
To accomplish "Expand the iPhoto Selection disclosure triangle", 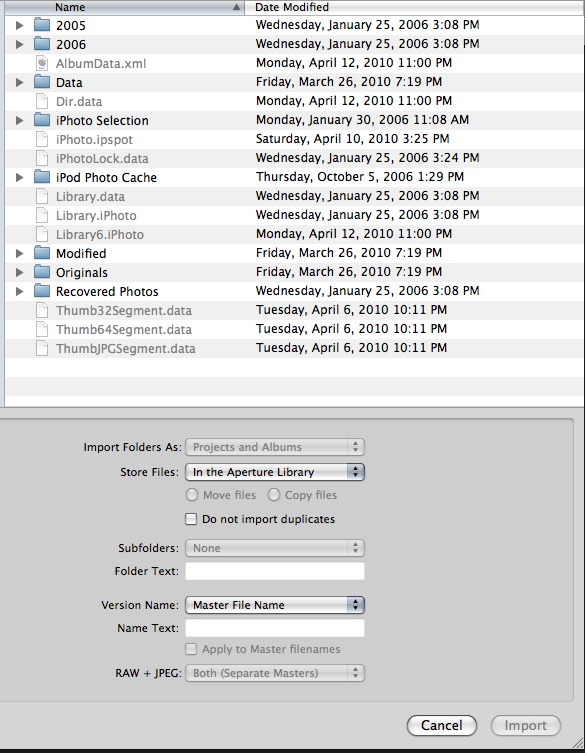I will click(19, 120).
